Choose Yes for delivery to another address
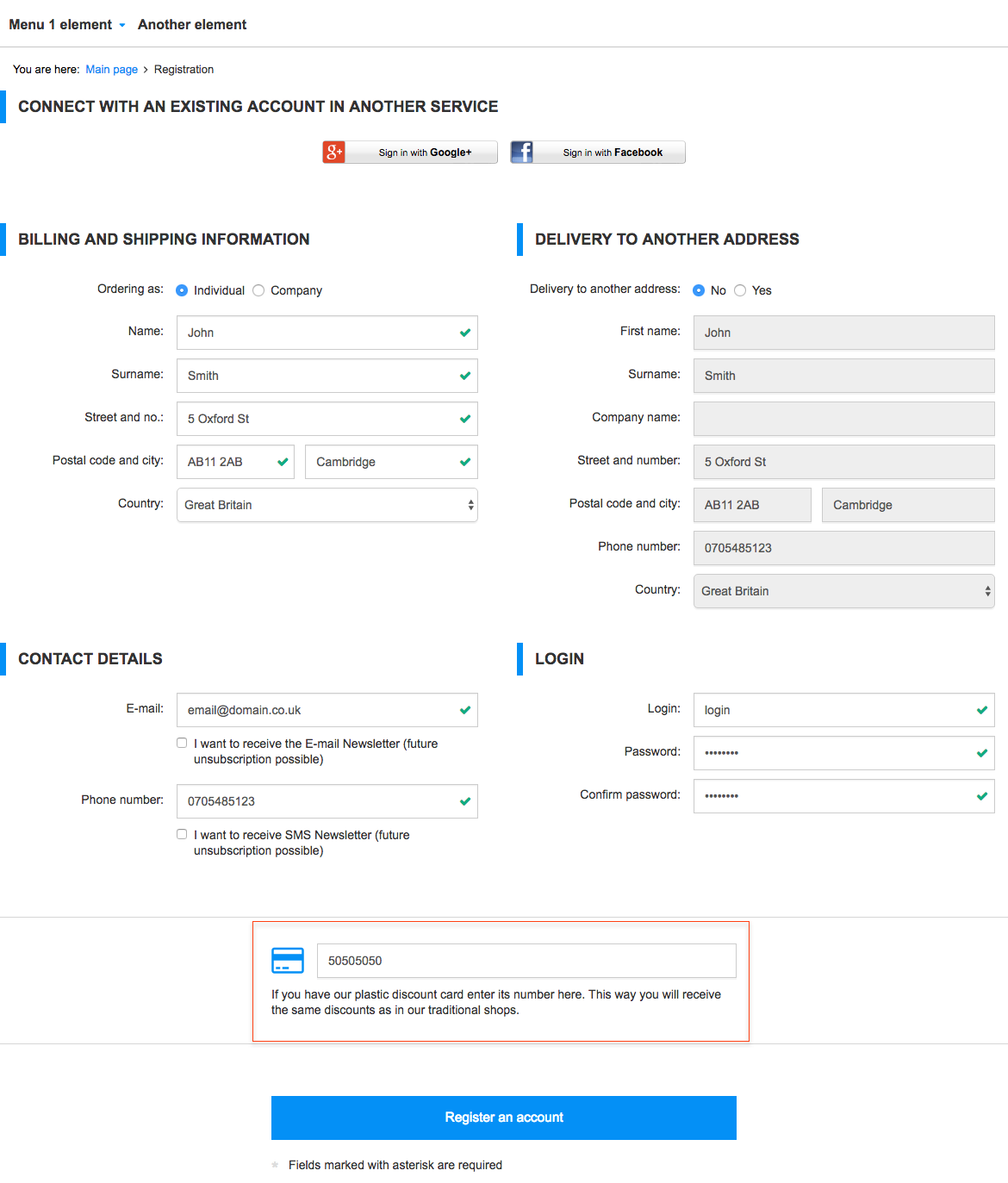The image size is (1008, 1183). [740, 290]
